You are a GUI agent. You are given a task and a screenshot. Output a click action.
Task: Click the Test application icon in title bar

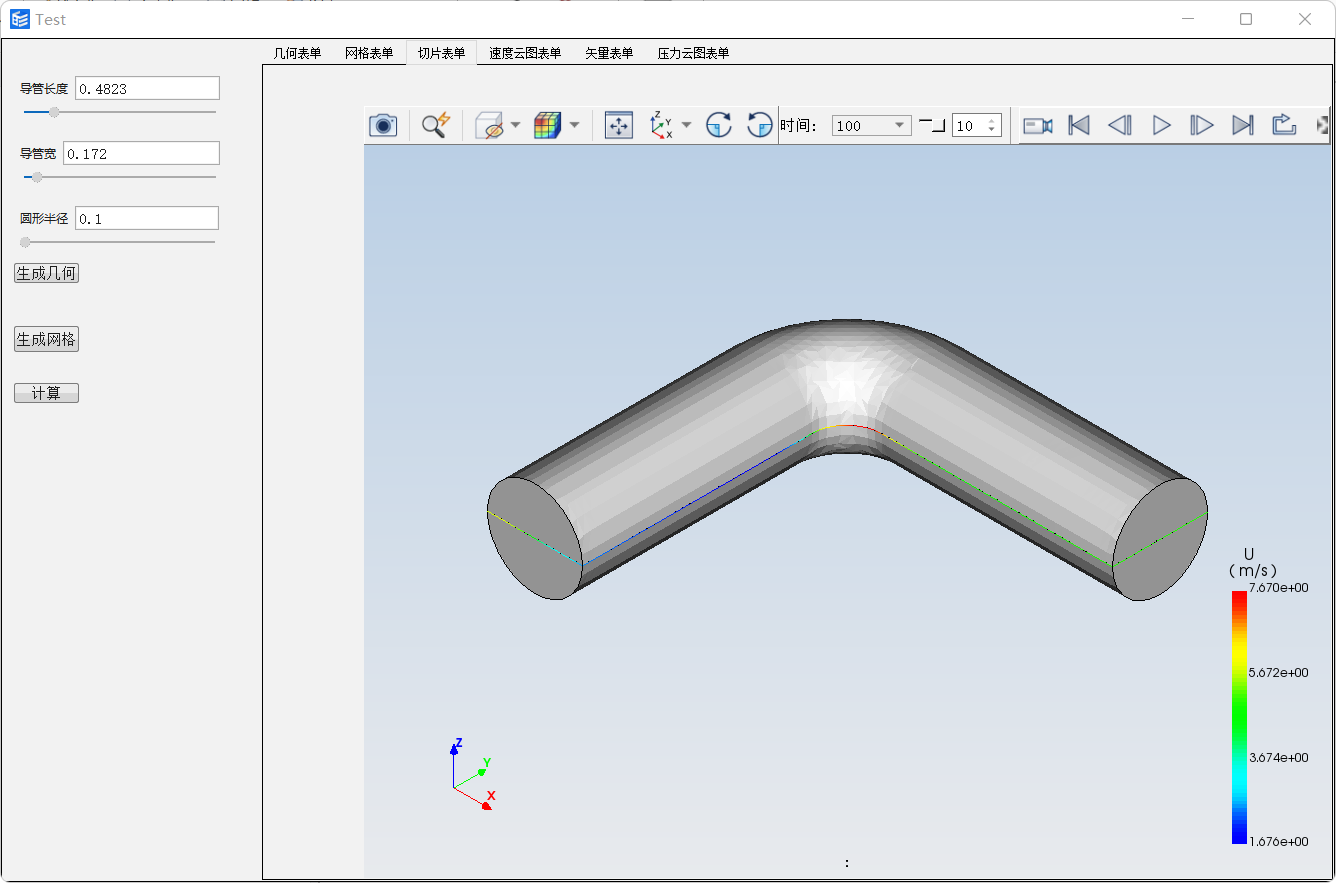(20, 19)
